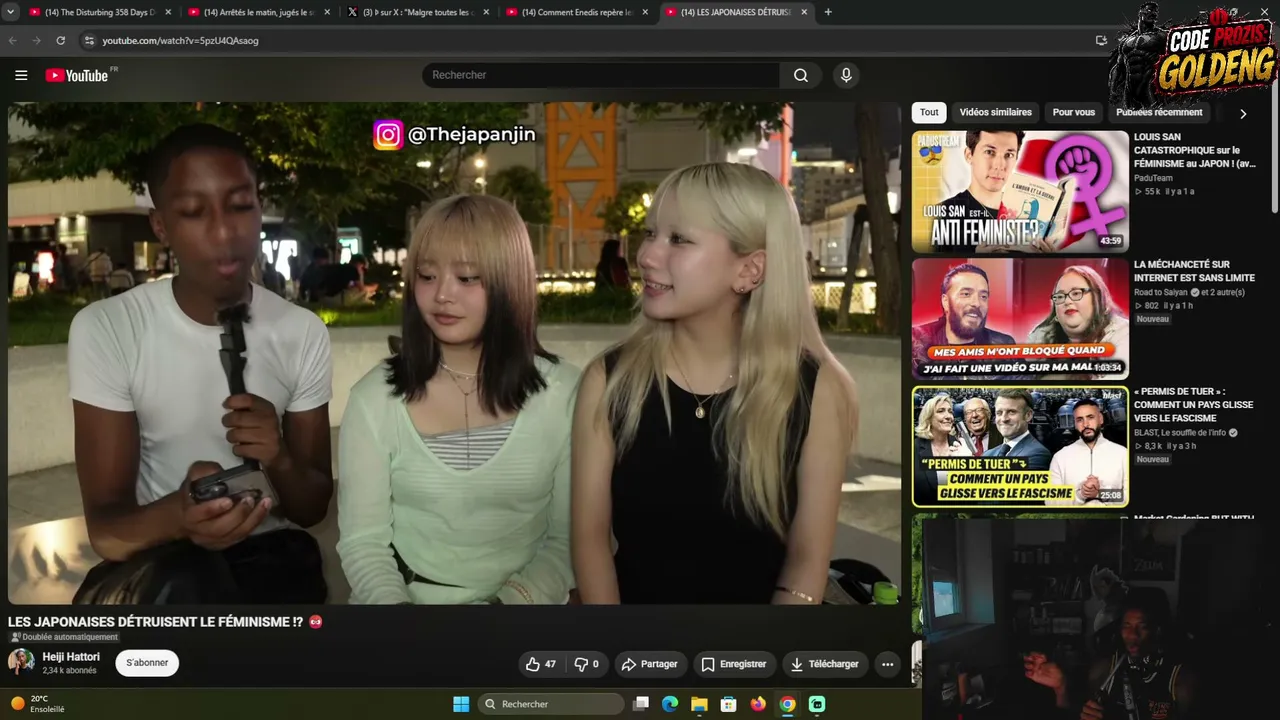Close the X 'Malgré toutes les' tab

click(486, 12)
